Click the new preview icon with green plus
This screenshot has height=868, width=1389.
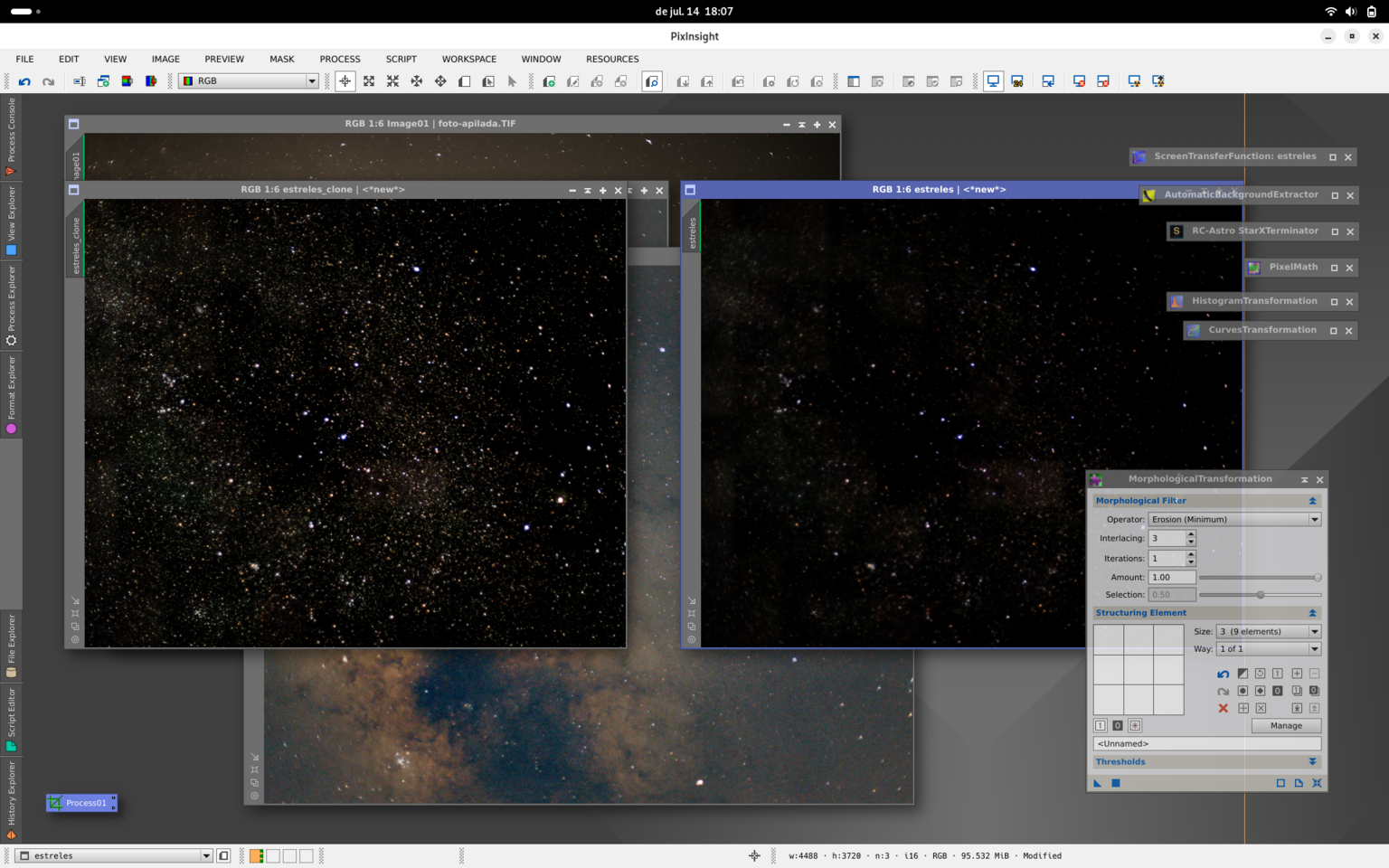point(549,81)
